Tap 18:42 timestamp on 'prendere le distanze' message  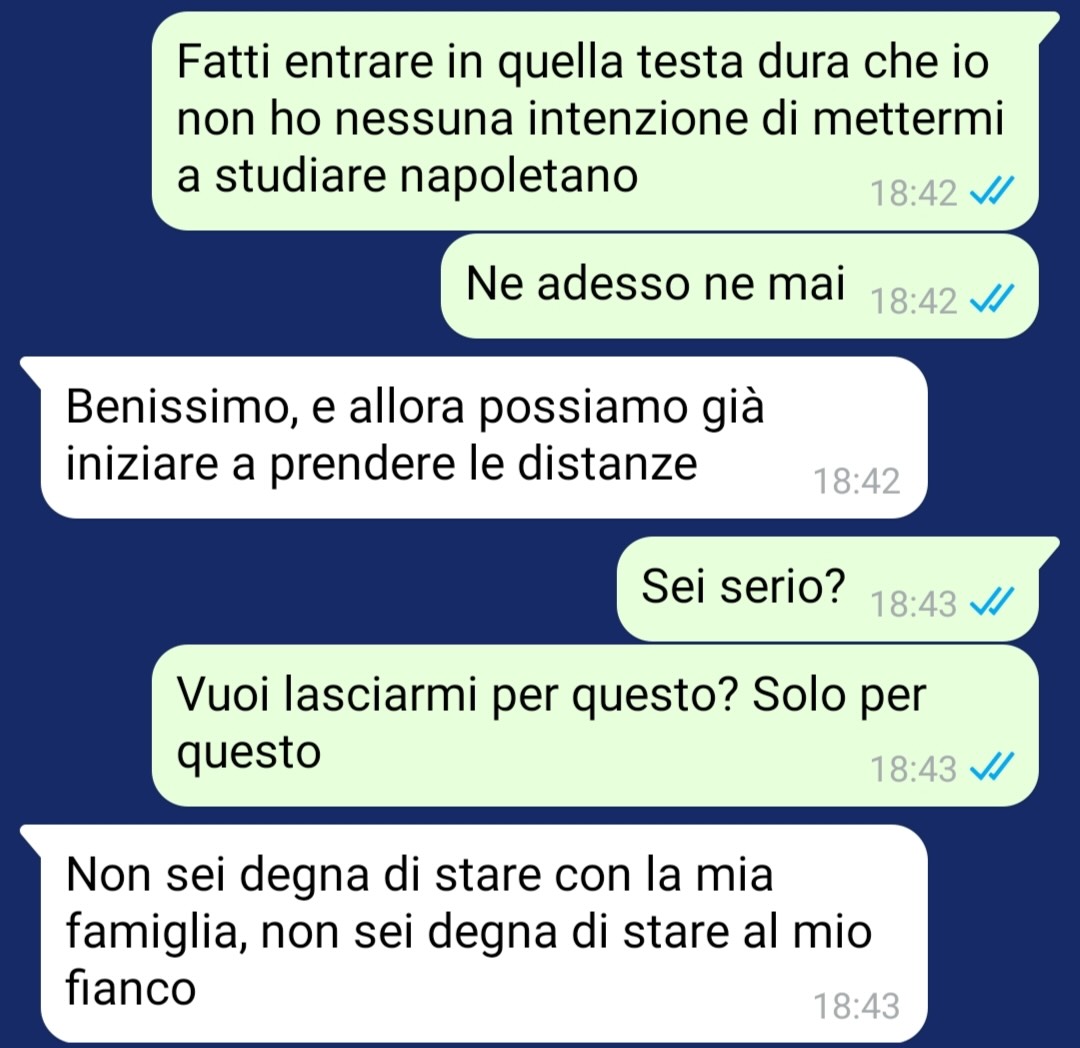(857, 481)
